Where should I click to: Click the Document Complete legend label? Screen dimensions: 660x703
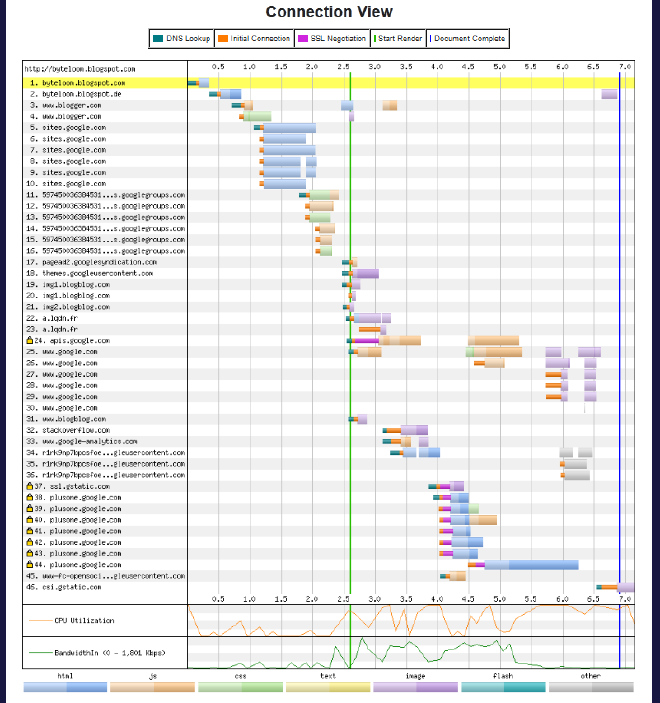click(x=469, y=39)
